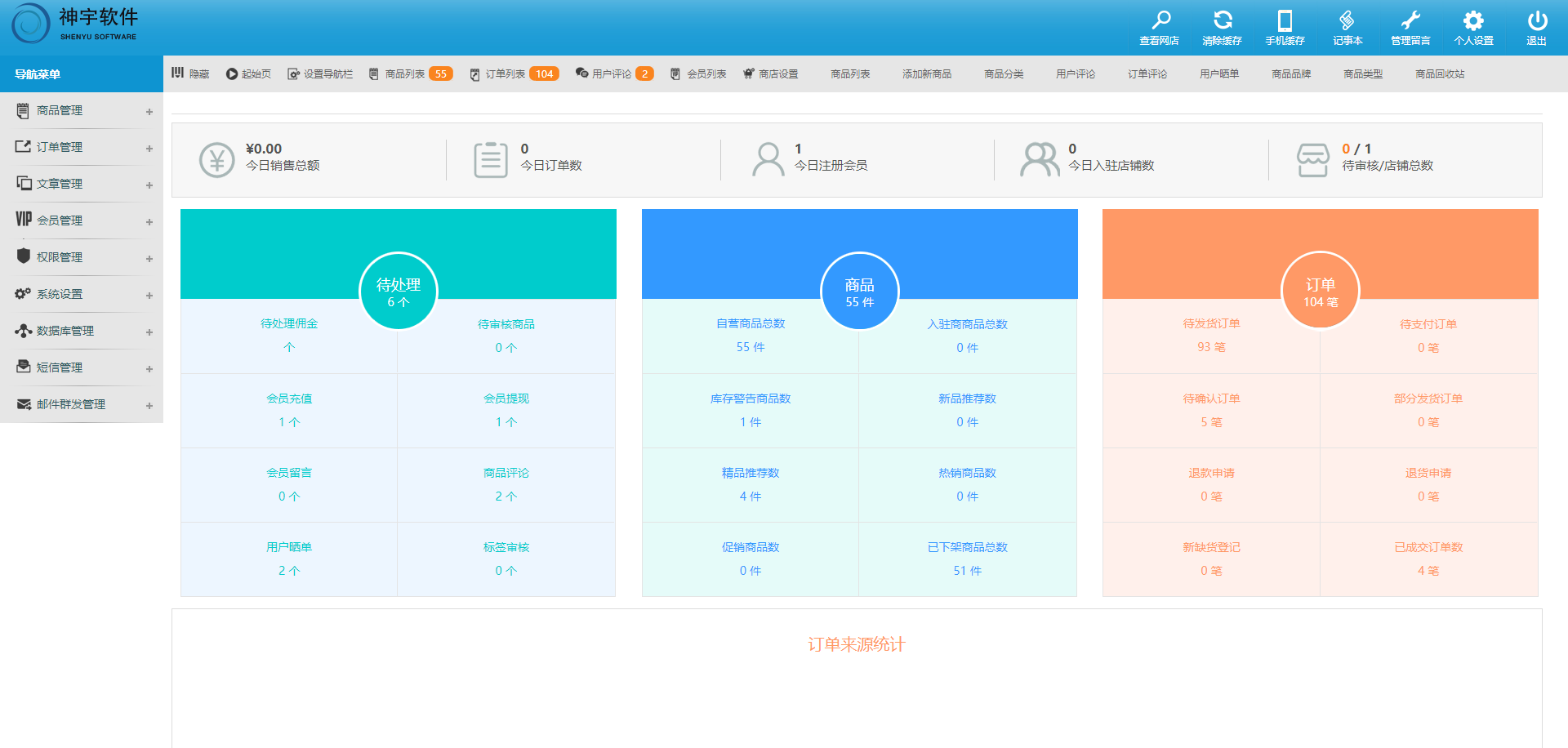Click the 订单 104 笔 orange circle
The height and width of the screenshot is (748, 1568).
click(1321, 291)
